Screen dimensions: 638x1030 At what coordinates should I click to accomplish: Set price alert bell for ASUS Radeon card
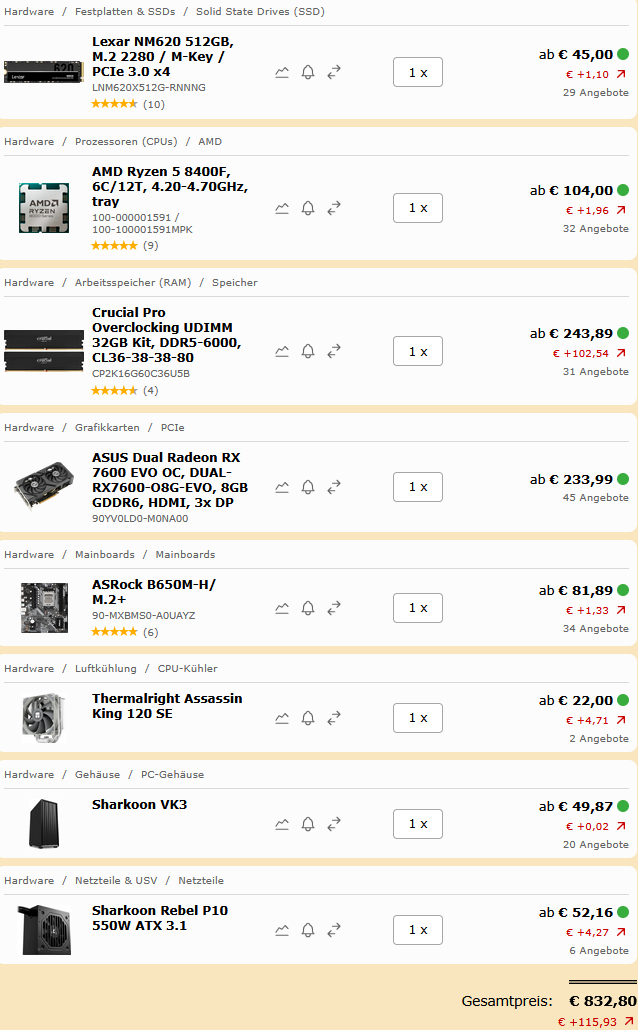click(x=308, y=487)
